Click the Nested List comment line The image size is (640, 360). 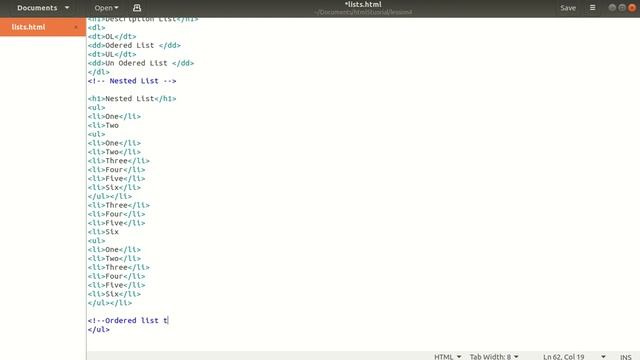click(x=132, y=81)
